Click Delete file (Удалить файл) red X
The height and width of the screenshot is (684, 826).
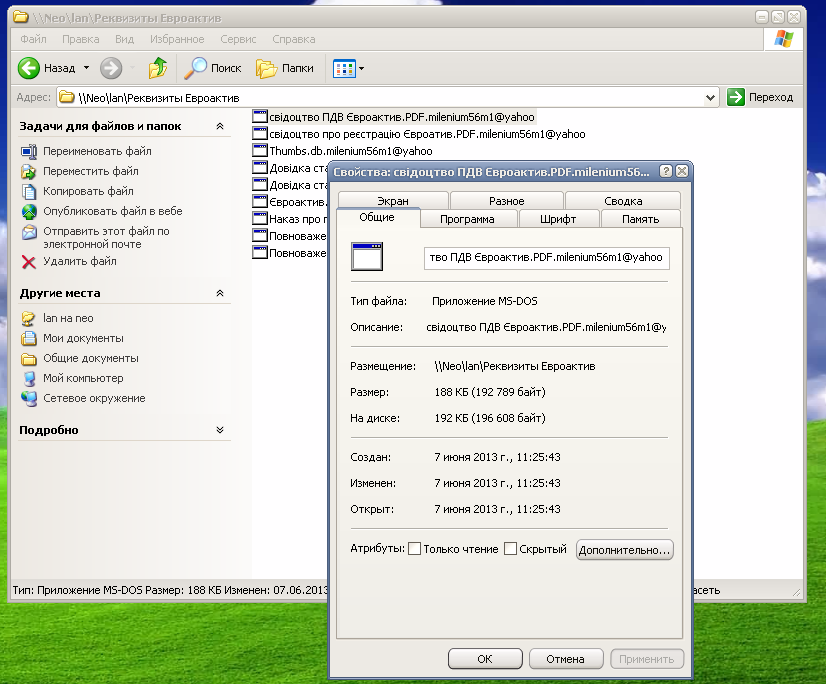pos(28,262)
